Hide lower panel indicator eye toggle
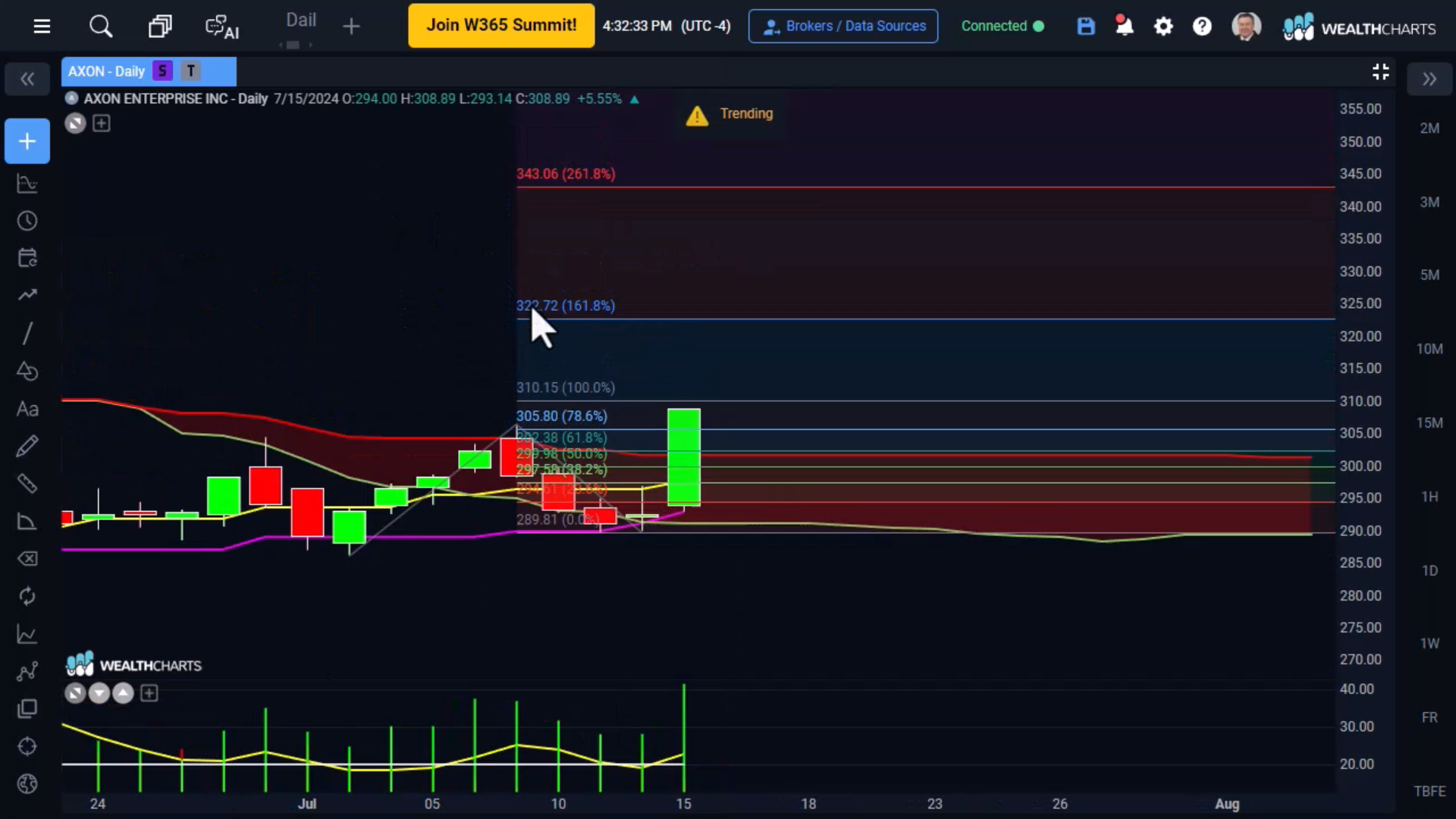1456x819 pixels. (75, 693)
